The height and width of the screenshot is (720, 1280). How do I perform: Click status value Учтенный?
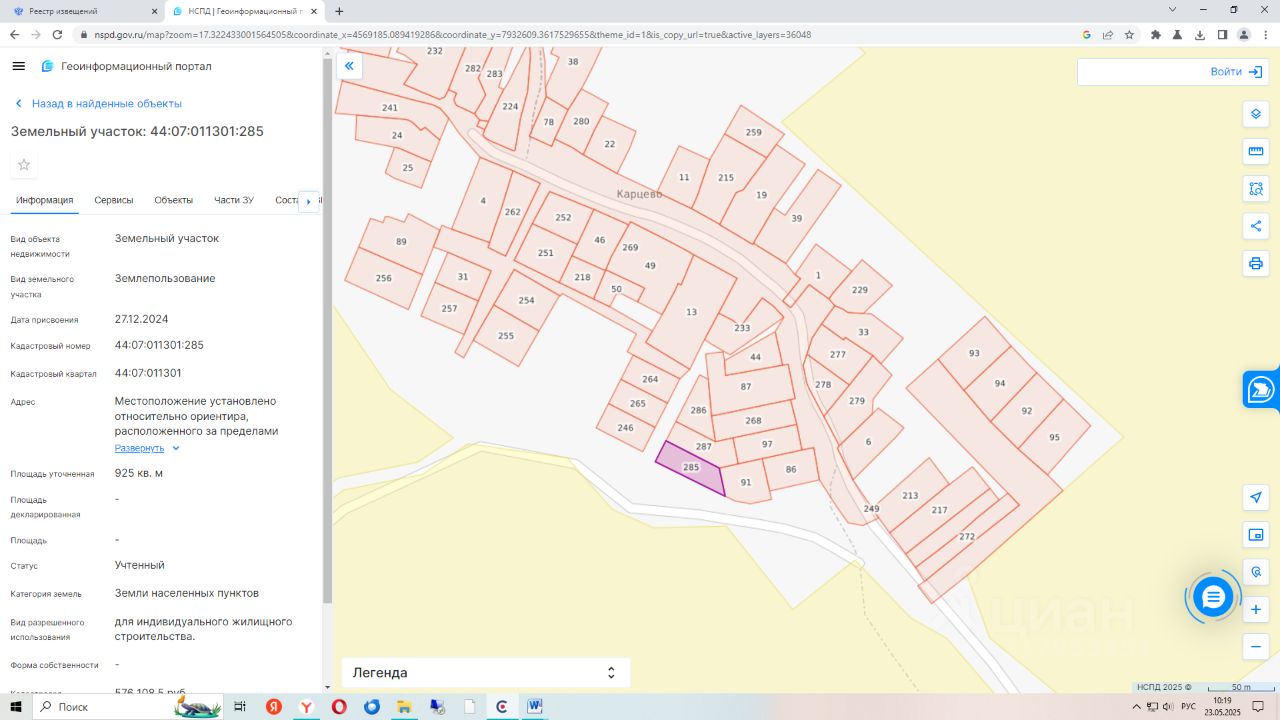[x=140, y=565]
